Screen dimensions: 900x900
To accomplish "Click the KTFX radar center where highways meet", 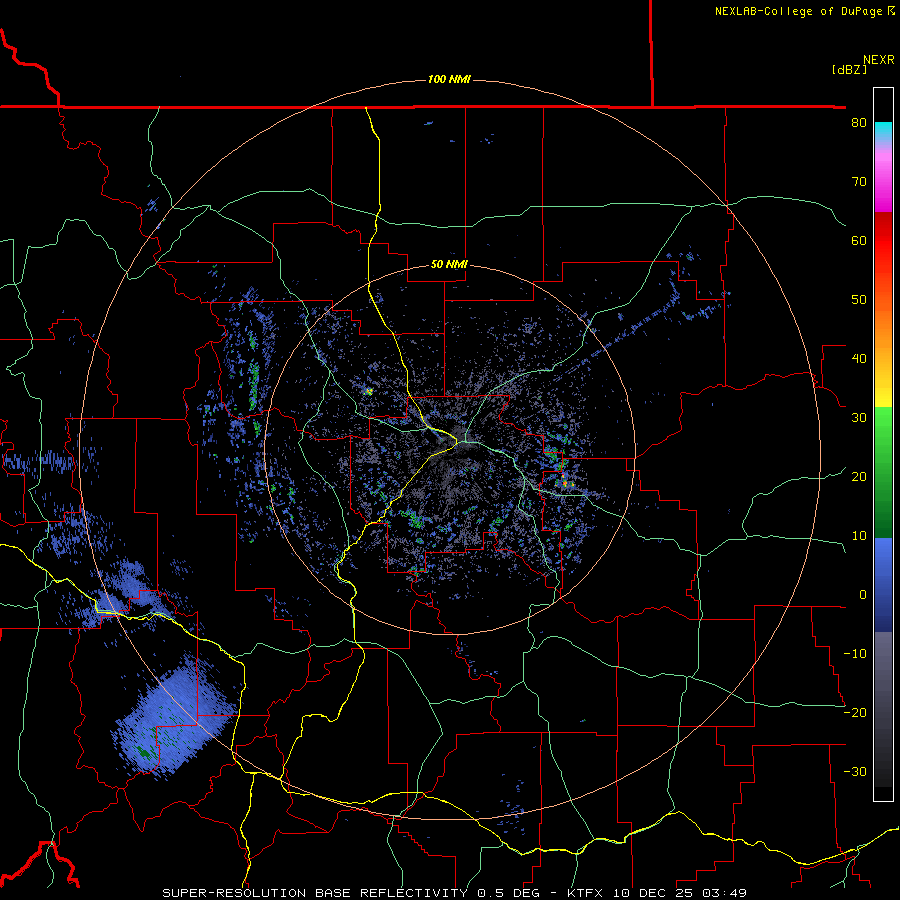I will point(458,441).
